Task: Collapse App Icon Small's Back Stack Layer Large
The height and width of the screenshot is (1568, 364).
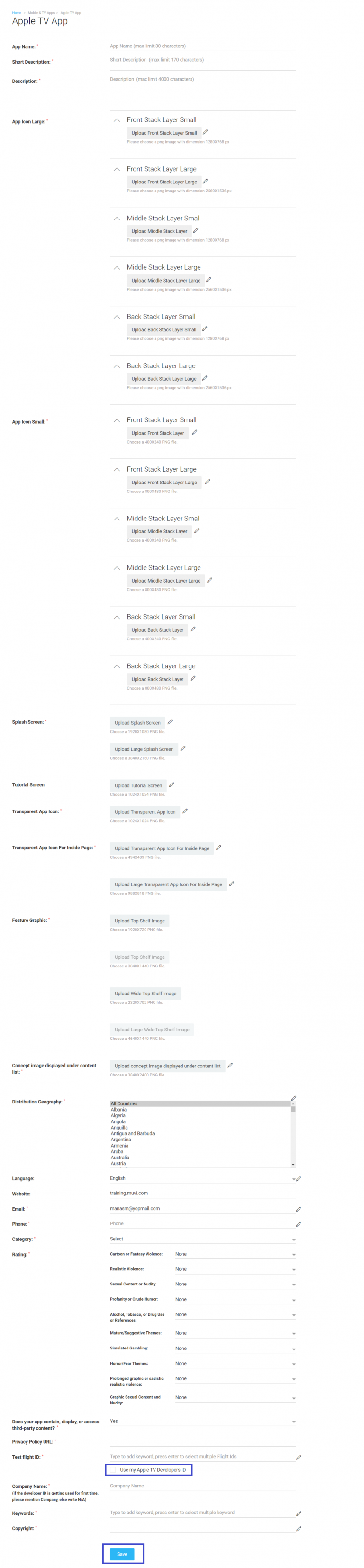Action: tap(117, 666)
